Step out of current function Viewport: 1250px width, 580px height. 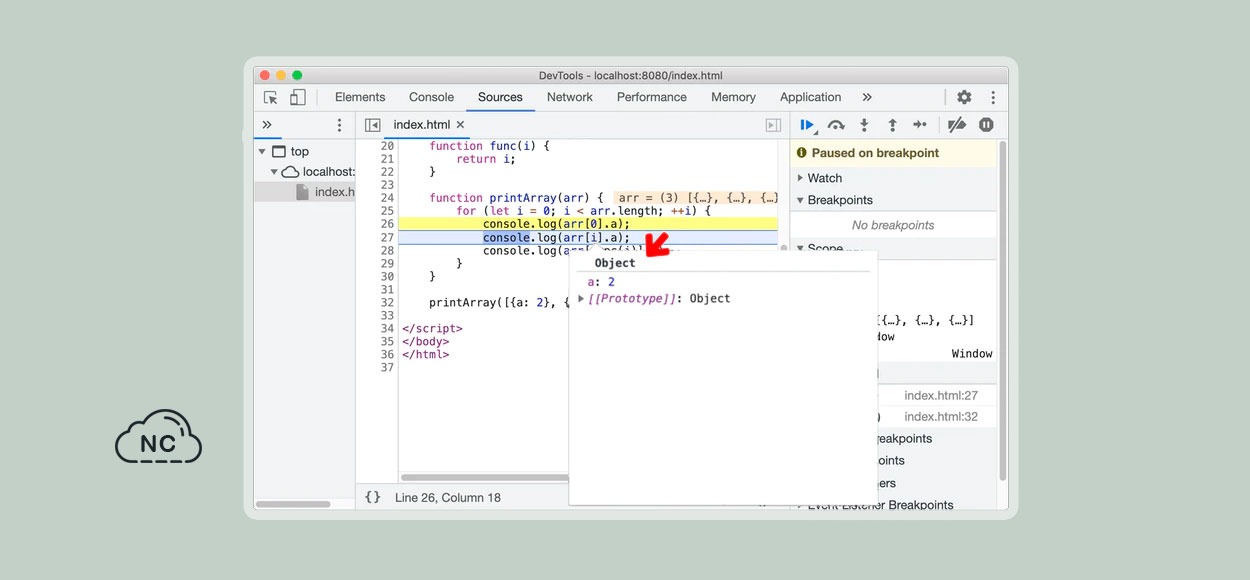coord(892,125)
